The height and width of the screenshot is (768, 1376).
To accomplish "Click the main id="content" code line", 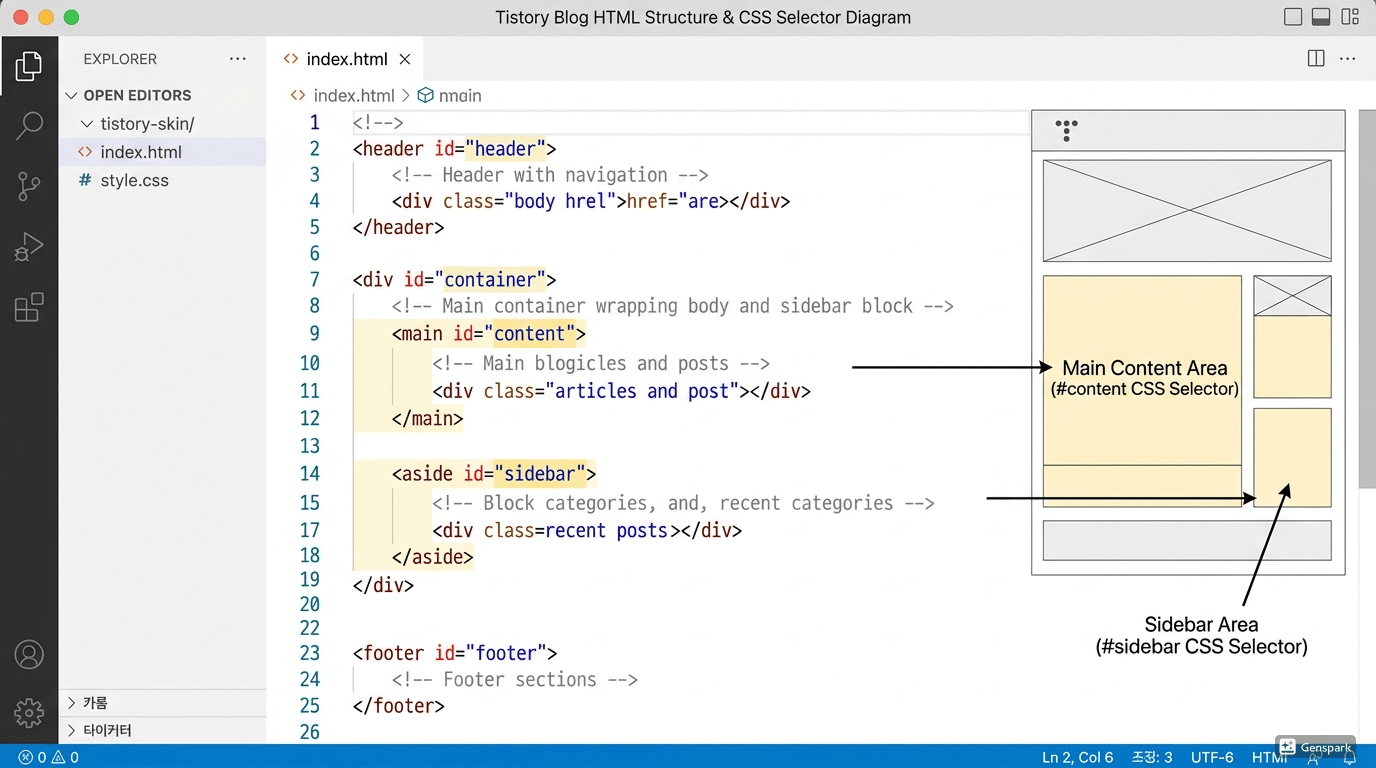I will click(489, 333).
